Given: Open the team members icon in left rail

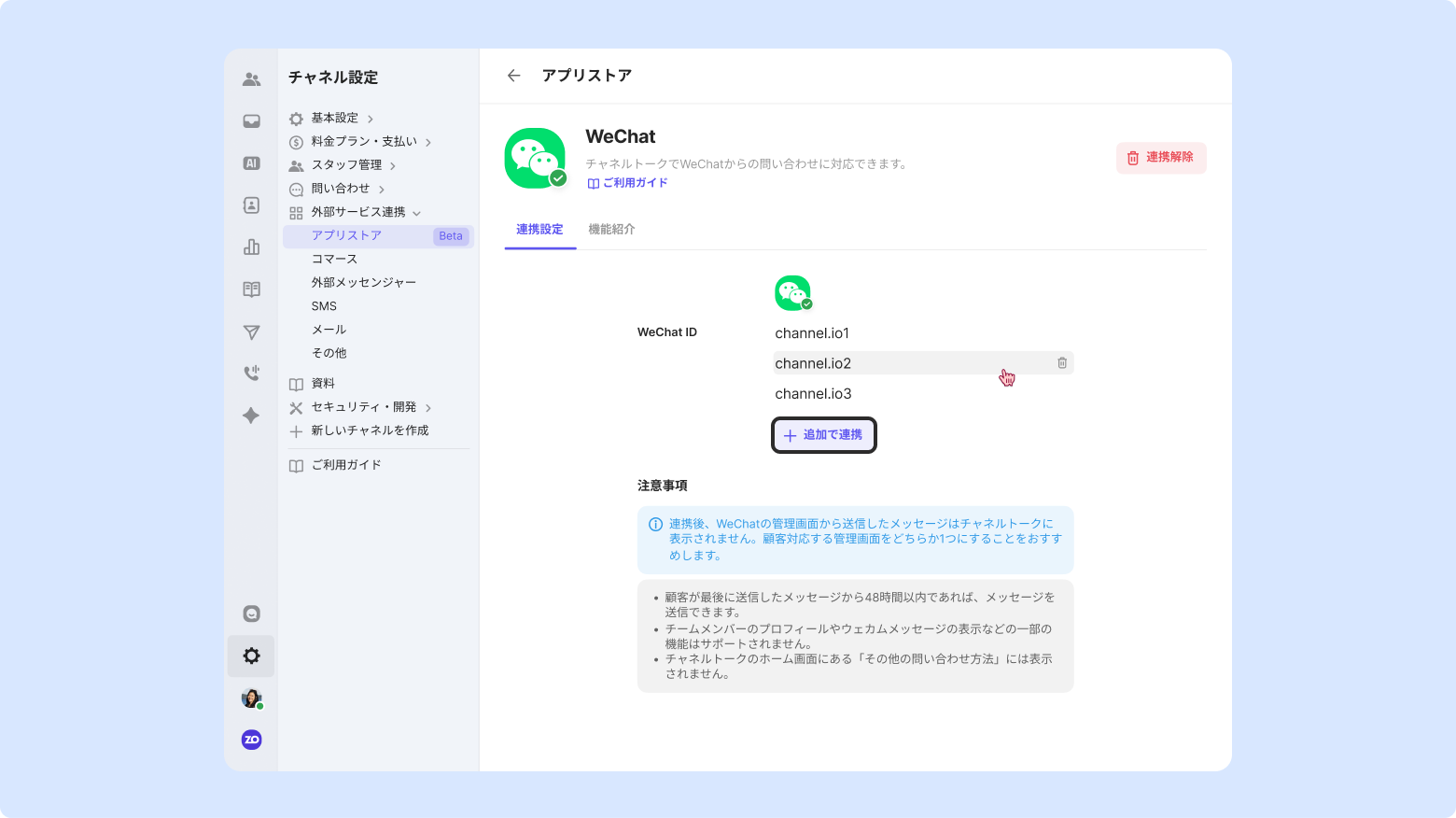Looking at the screenshot, I should 251,79.
